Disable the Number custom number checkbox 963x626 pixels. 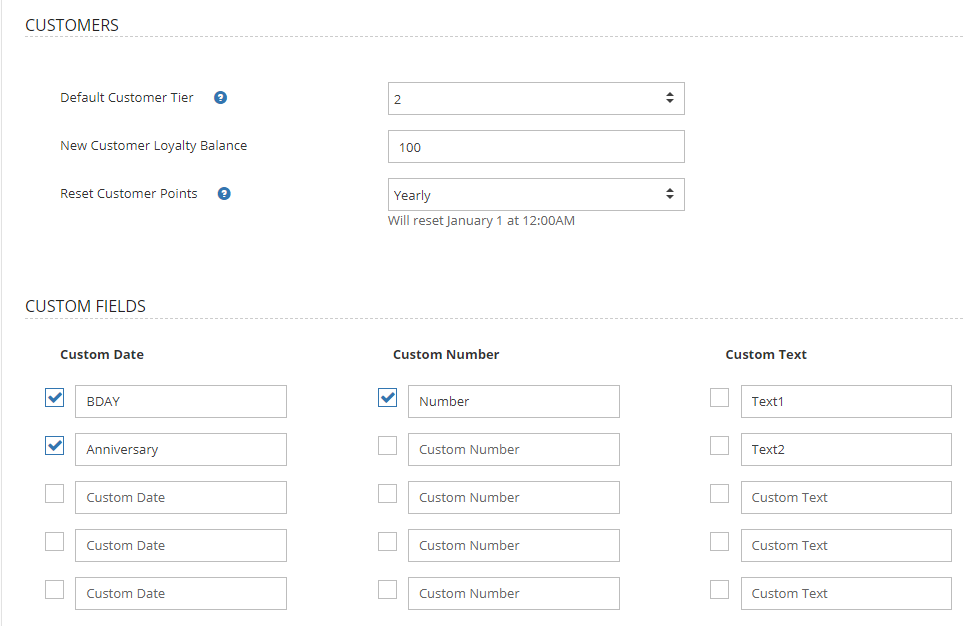click(x=388, y=397)
